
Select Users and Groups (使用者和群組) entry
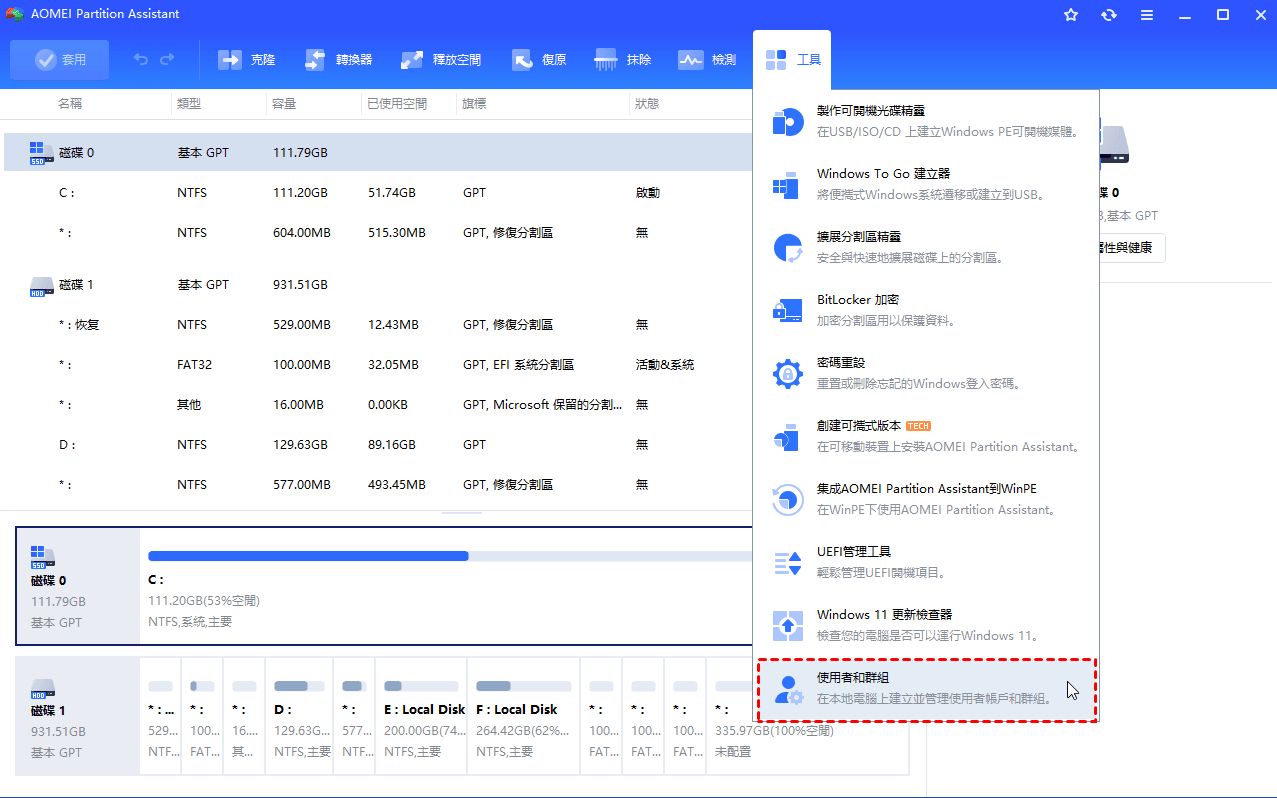coord(927,689)
